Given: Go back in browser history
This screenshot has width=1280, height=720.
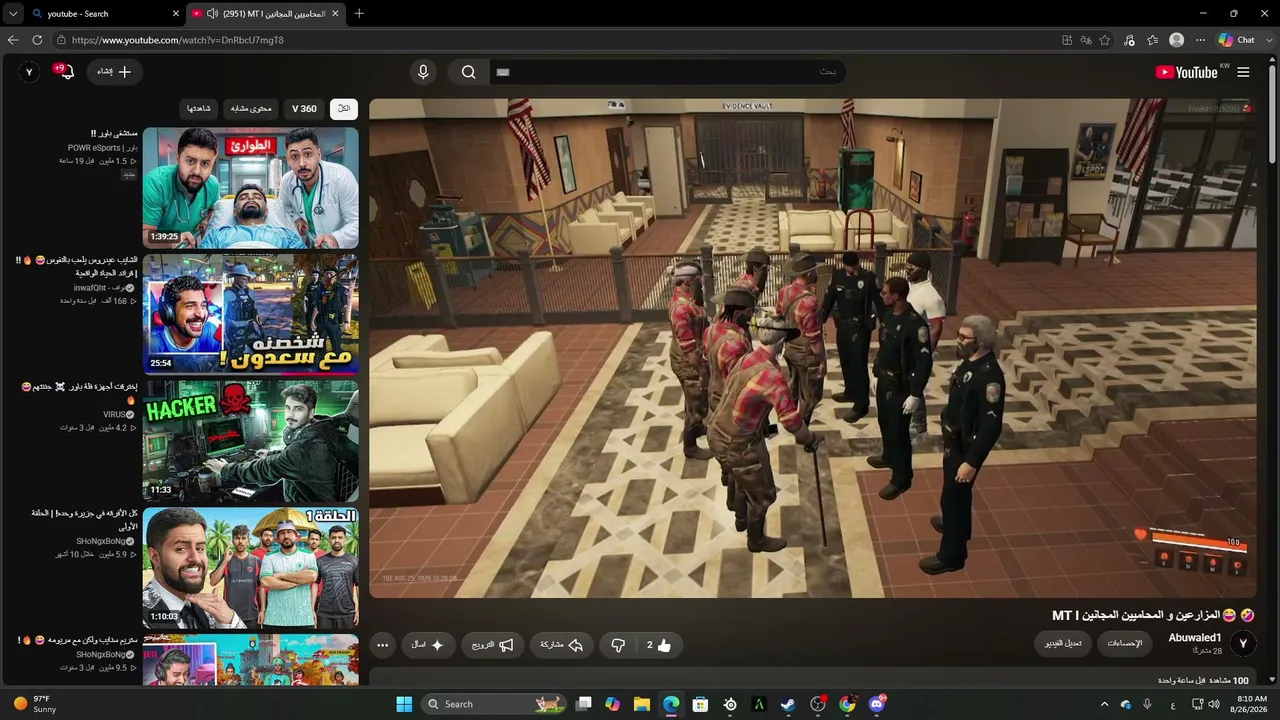Looking at the screenshot, I should point(13,40).
